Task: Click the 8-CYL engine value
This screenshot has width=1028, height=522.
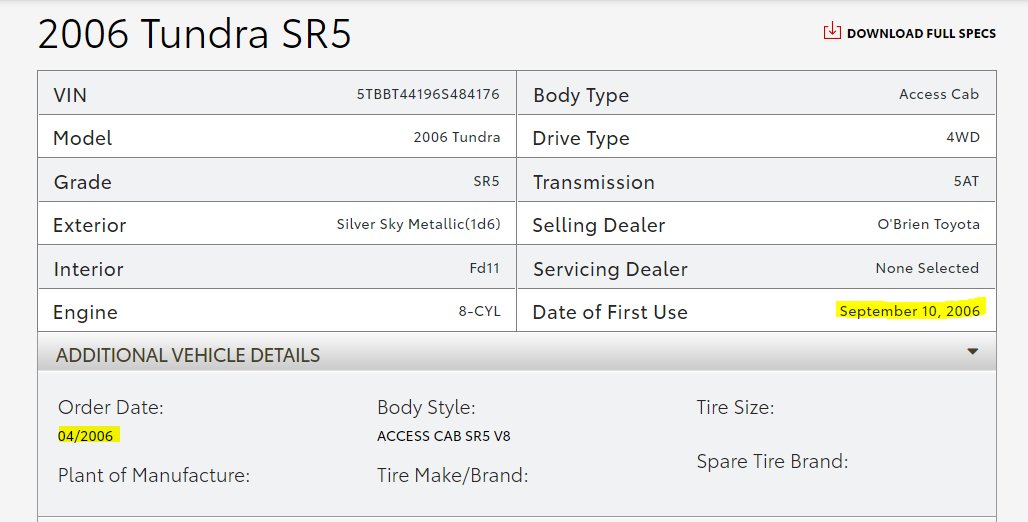Action: click(x=479, y=311)
